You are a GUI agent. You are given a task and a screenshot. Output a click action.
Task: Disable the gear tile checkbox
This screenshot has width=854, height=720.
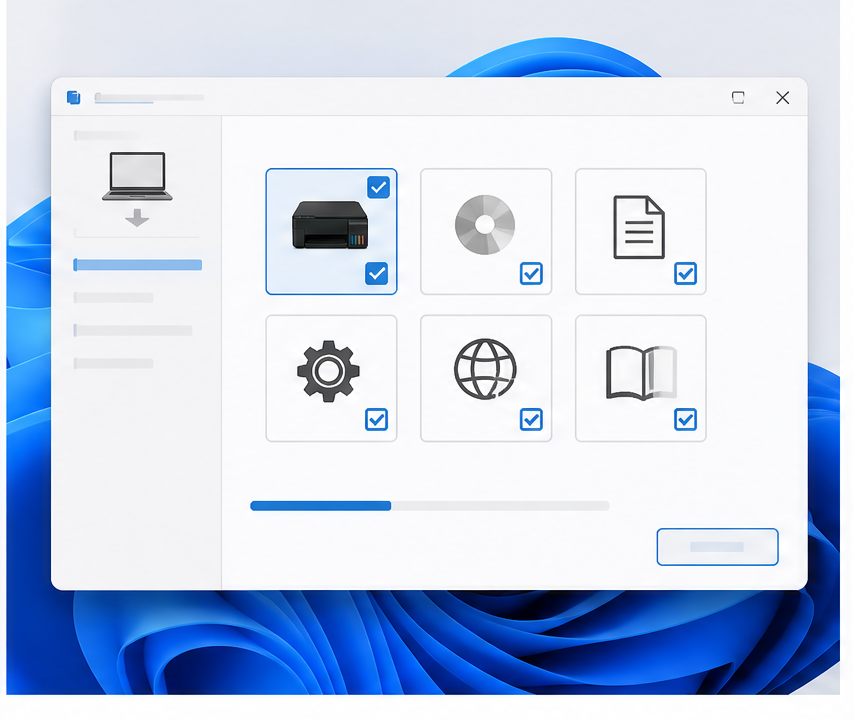tap(376, 419)
